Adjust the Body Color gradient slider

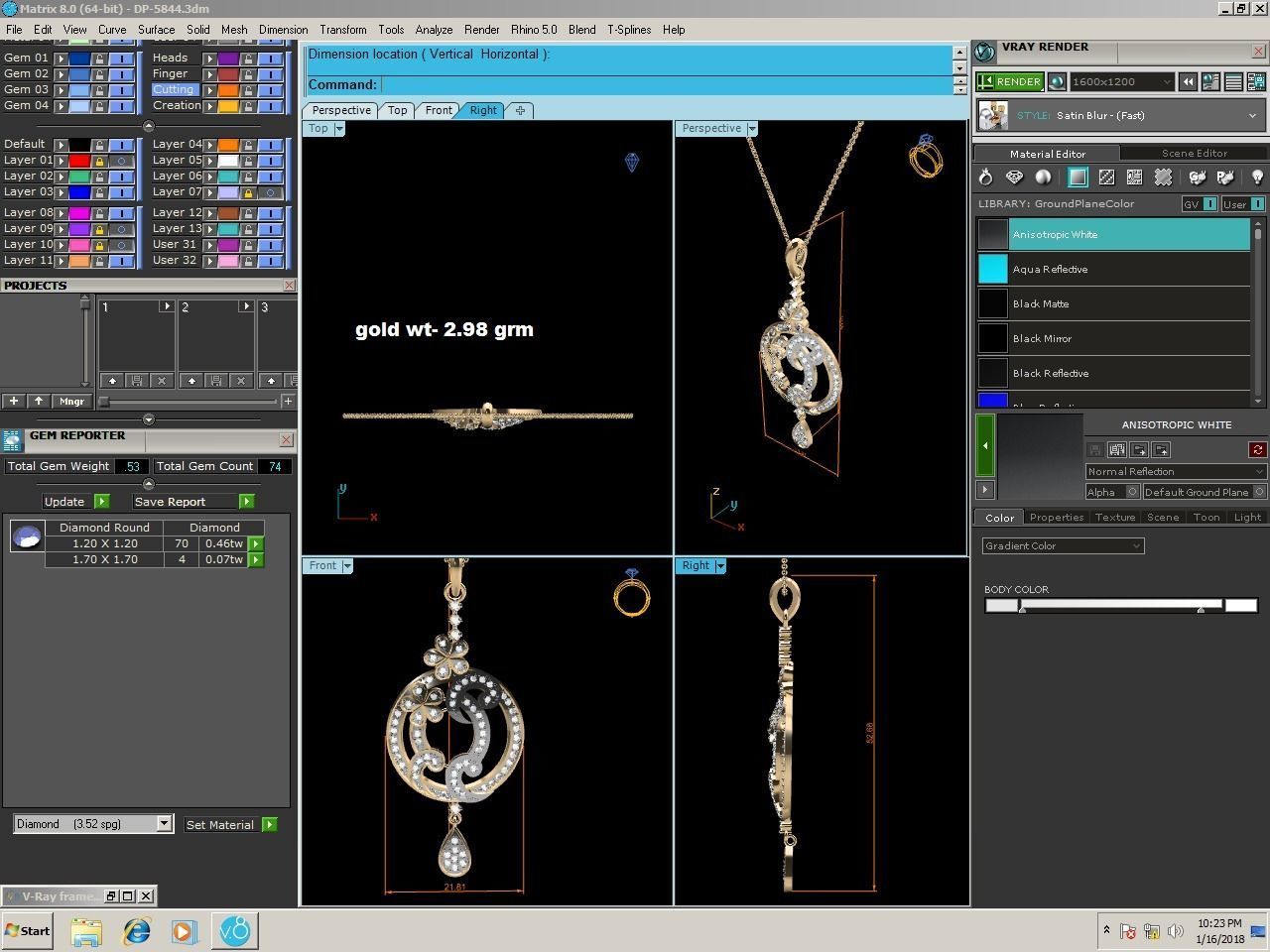1120,605
